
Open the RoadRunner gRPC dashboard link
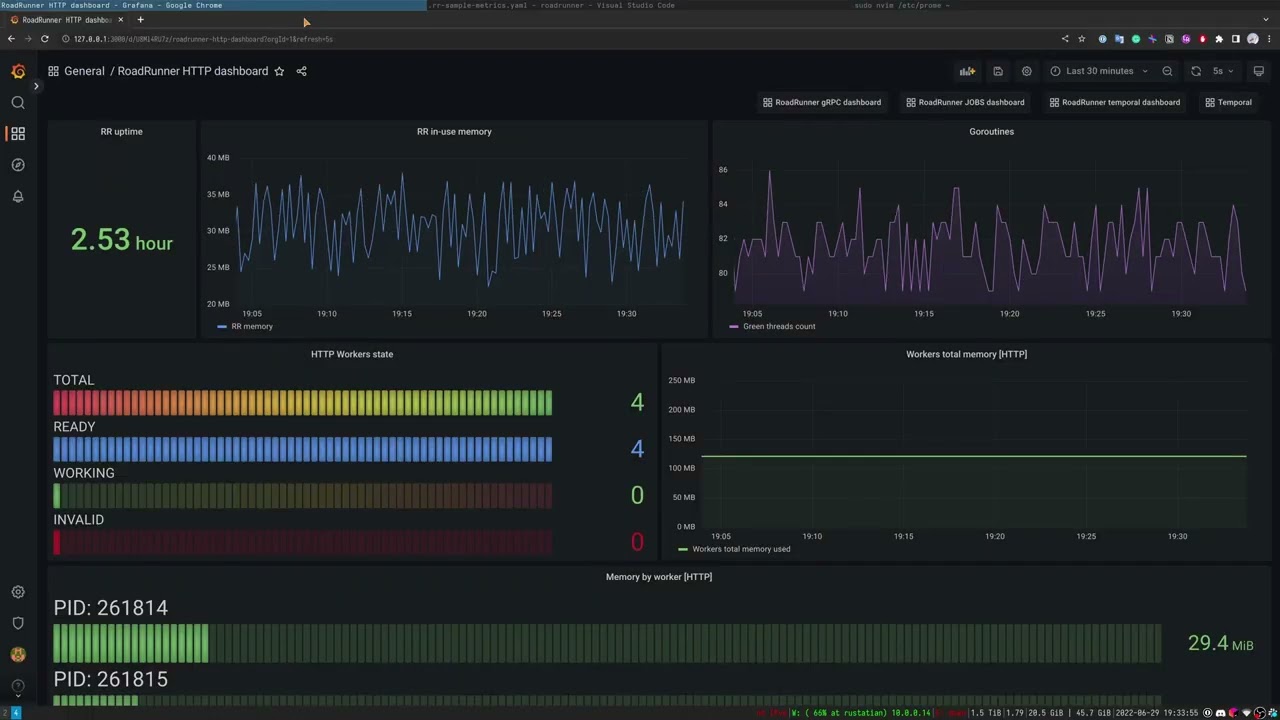pyautogui.click(x=822, y=102)
